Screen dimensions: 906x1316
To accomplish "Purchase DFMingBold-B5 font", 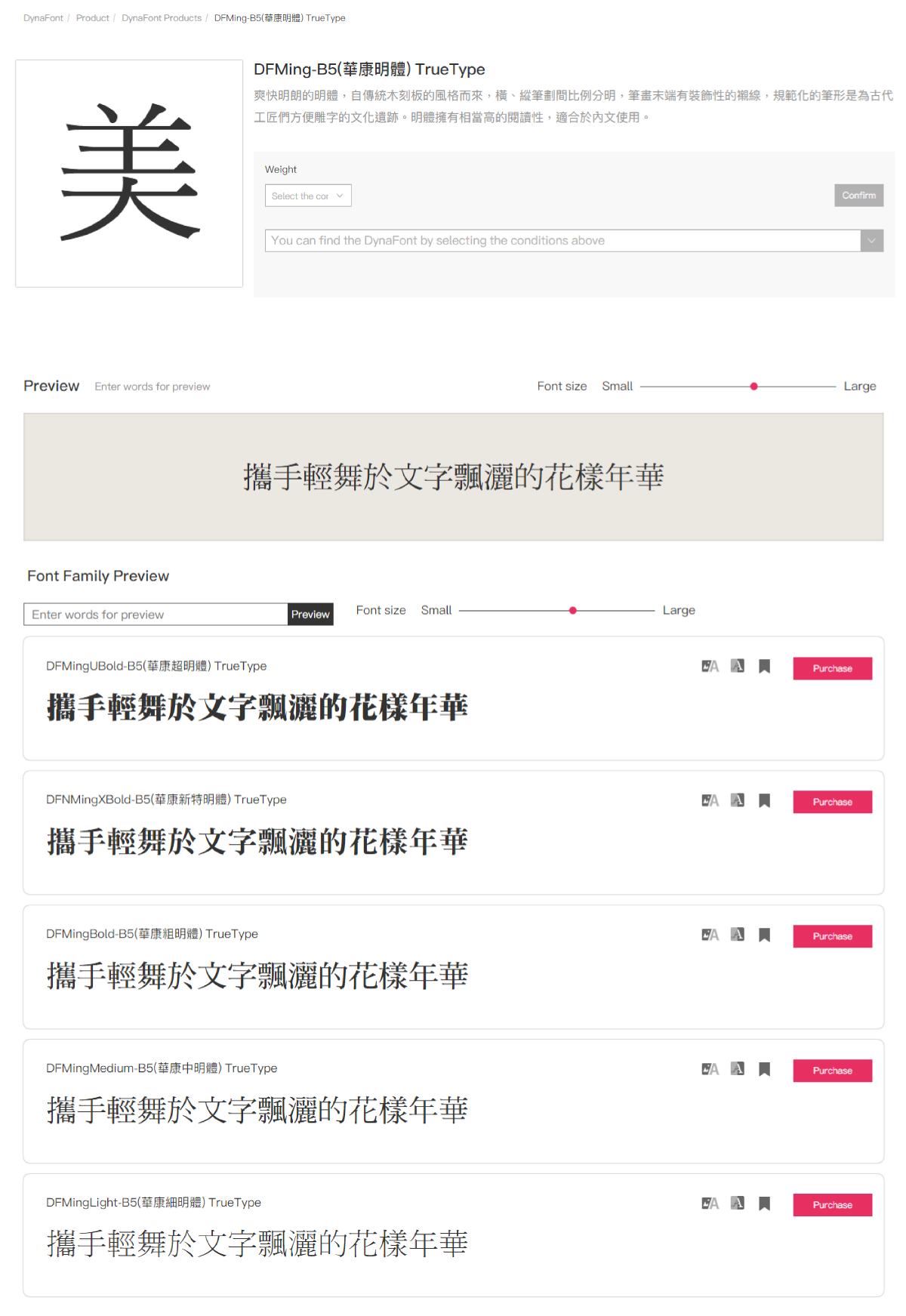I will click(x=833, y=936).
